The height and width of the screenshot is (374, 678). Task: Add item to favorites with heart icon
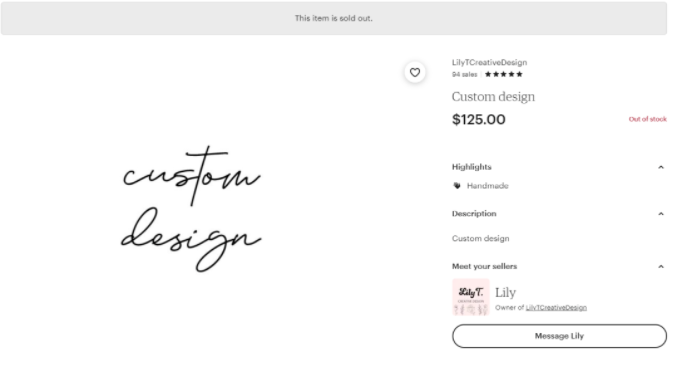415,72
